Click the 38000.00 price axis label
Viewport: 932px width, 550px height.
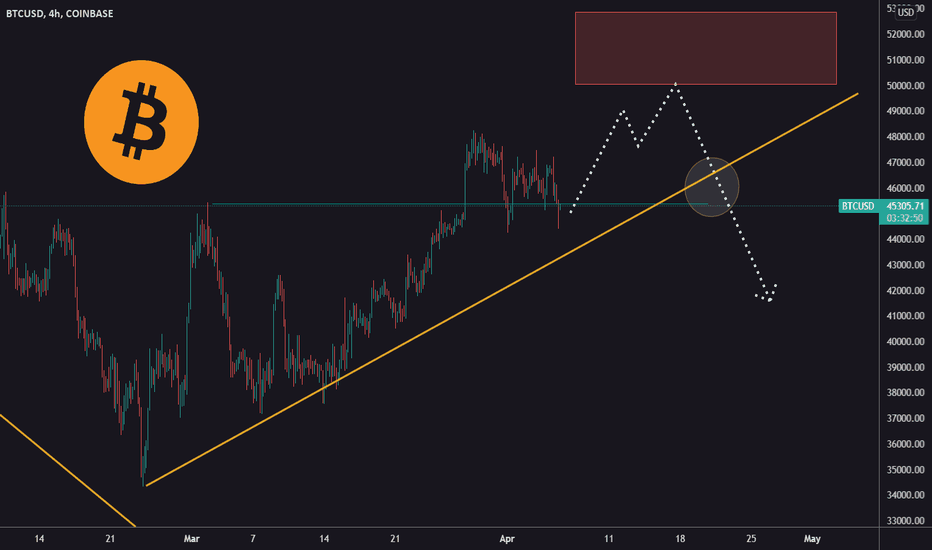click(x=905, y=392)
